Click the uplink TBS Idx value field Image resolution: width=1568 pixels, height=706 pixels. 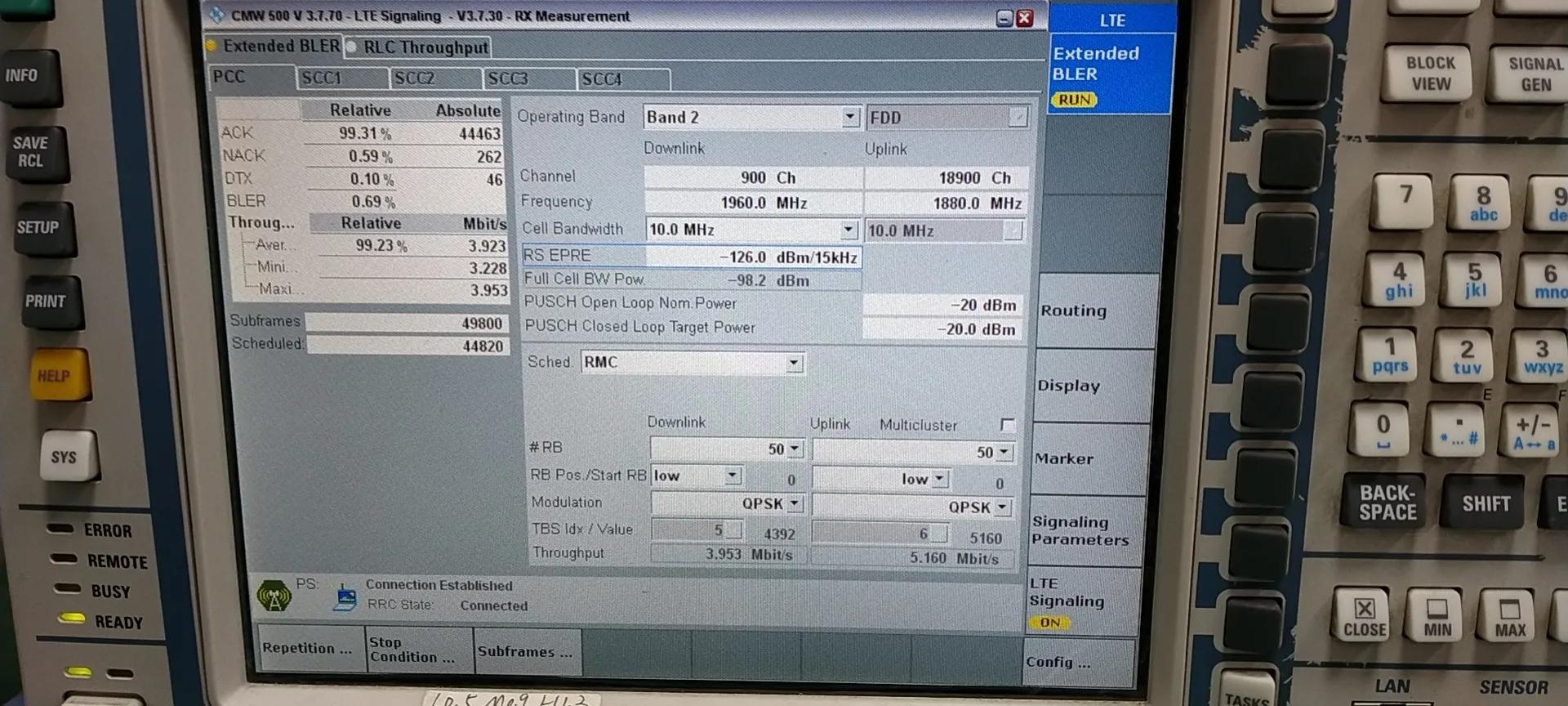pyautogui.click(x=880, y=534)
